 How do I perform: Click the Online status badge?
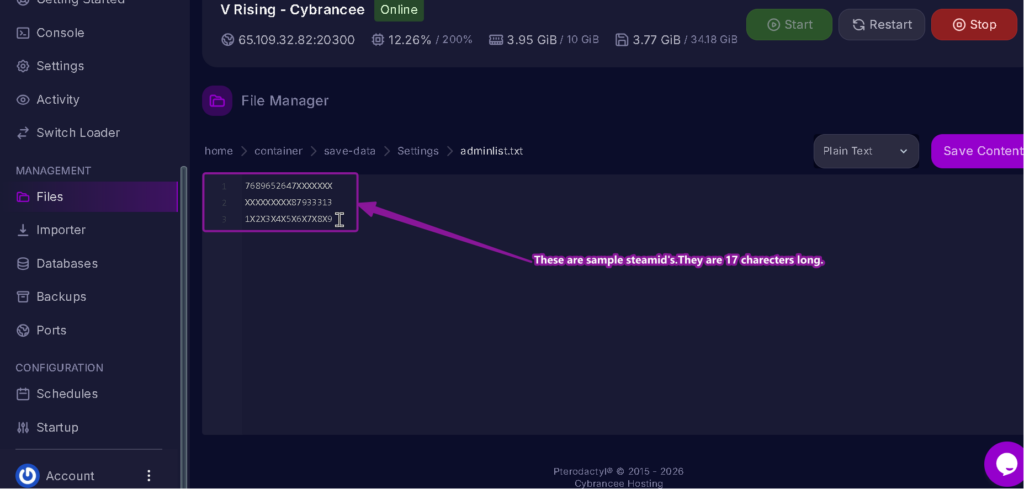click(399, 10)
